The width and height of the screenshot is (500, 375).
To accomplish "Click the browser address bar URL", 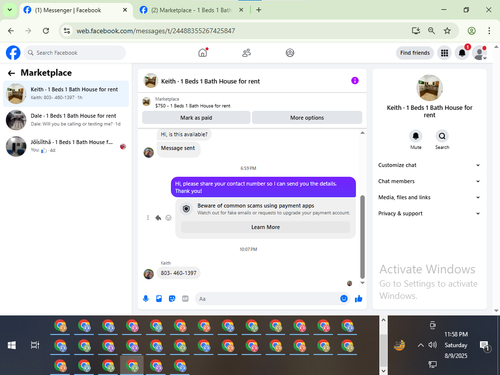I will tap(156, 31).
